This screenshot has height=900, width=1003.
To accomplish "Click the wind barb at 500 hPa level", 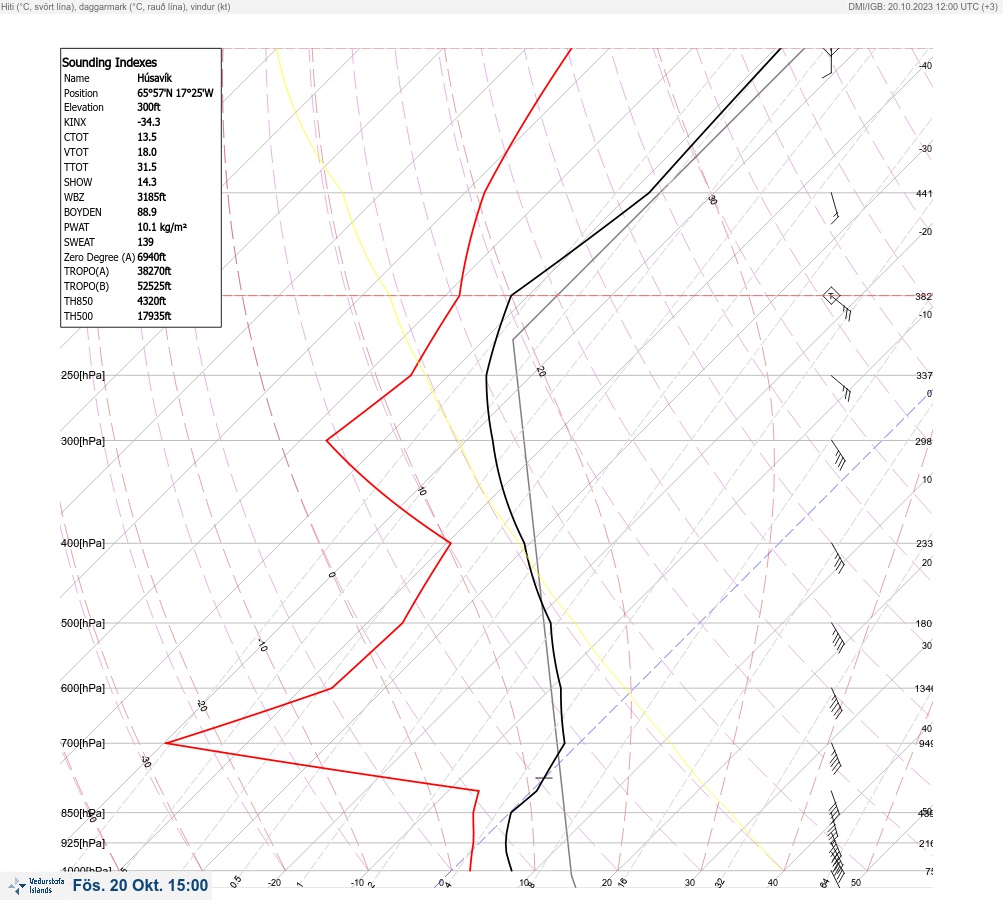I will point(838,637).
